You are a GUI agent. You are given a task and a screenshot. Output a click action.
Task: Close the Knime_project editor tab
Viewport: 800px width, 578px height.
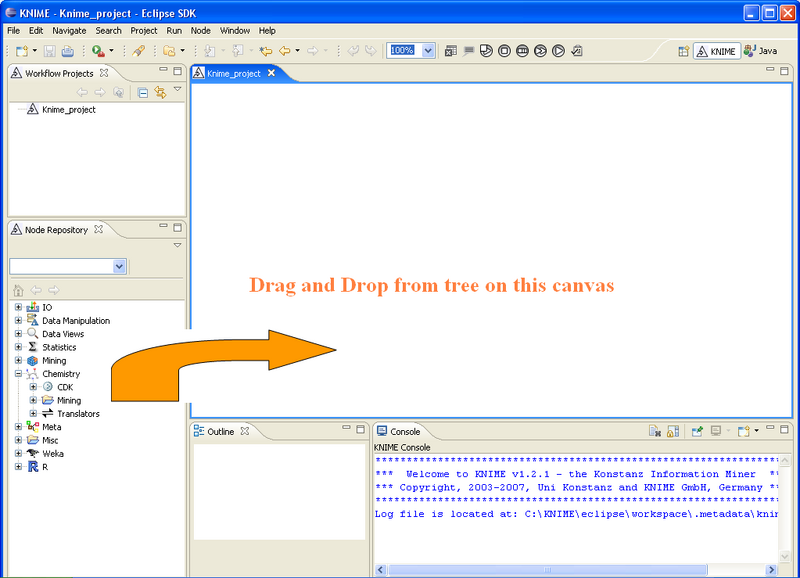[x=271, y=73]
